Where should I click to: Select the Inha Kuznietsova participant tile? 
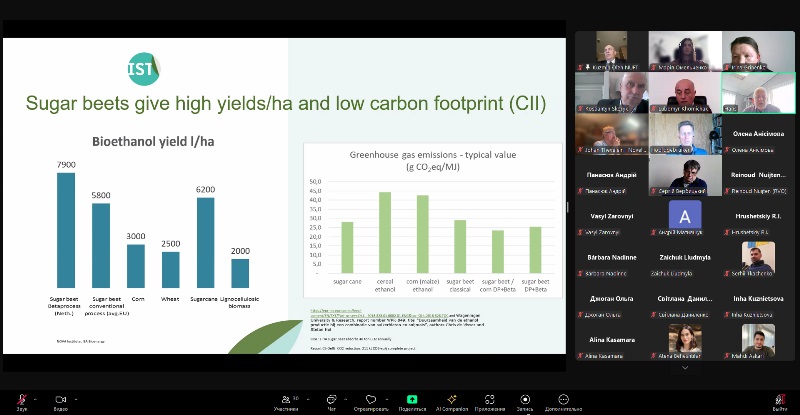click(758, 300)
